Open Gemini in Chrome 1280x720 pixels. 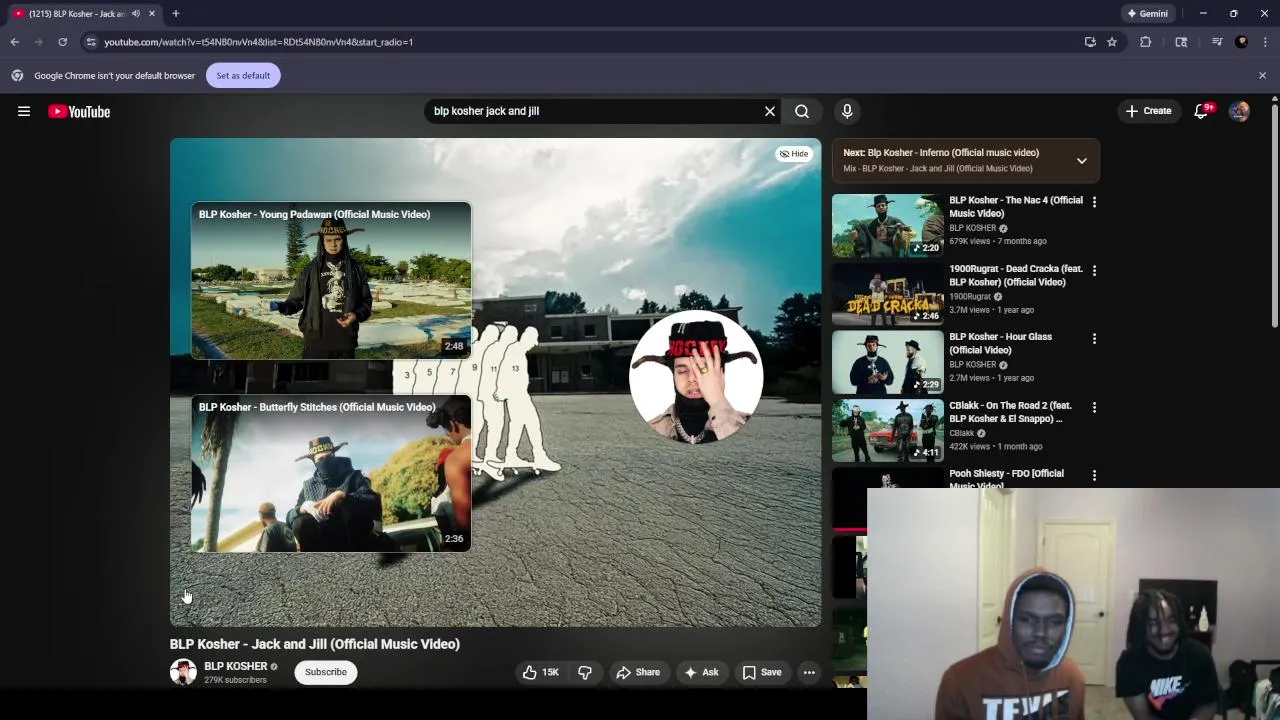(x=1147, y=13)
